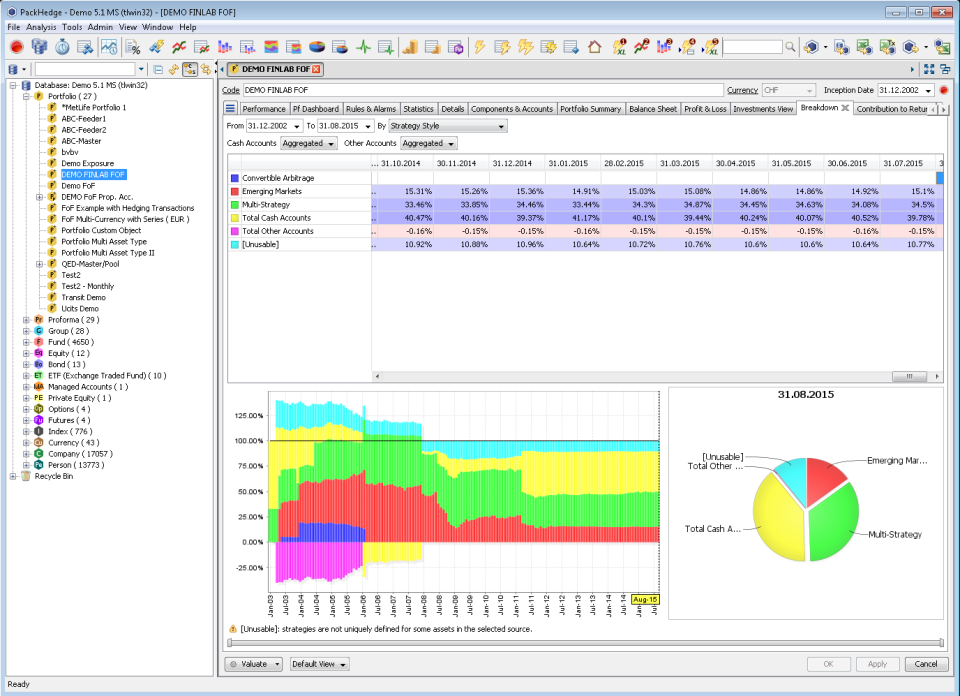Click bar chart icon numbered 3
The image size is (960, 696).
[x=664, y=47]
